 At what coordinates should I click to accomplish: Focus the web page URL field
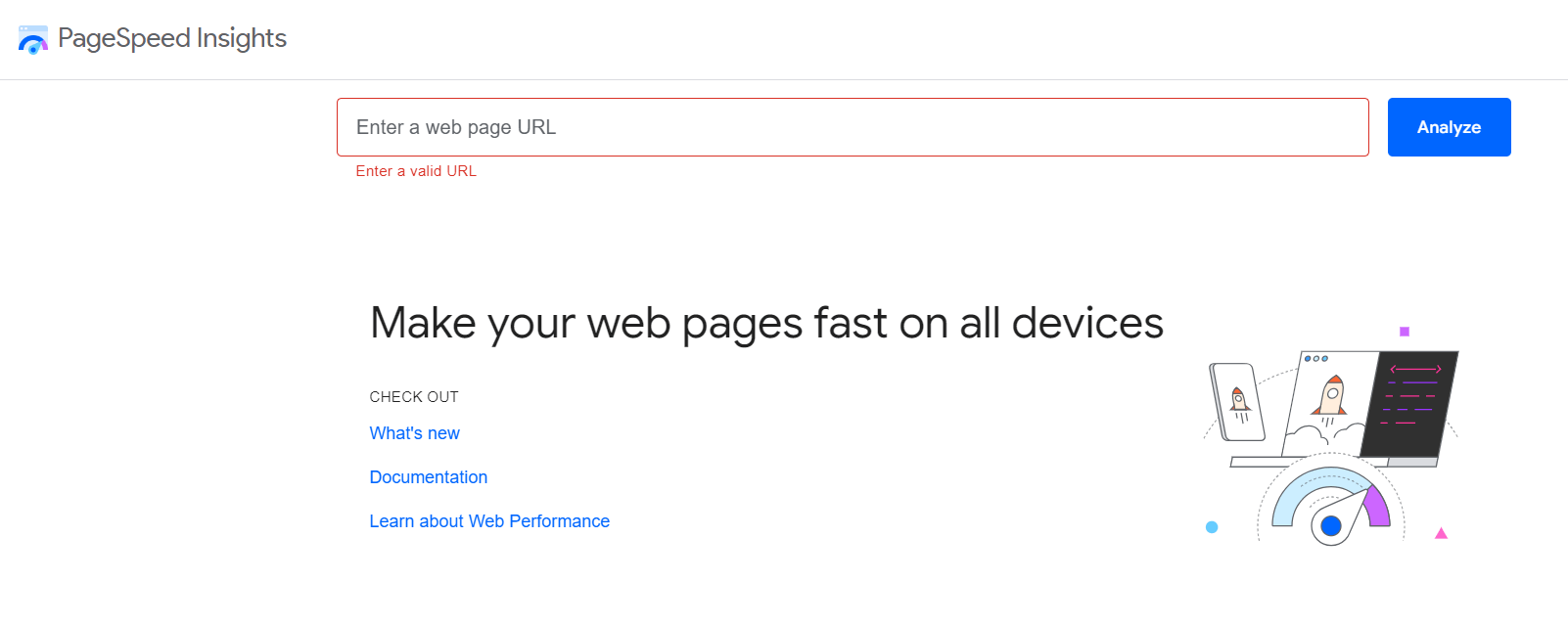(852, 127)
